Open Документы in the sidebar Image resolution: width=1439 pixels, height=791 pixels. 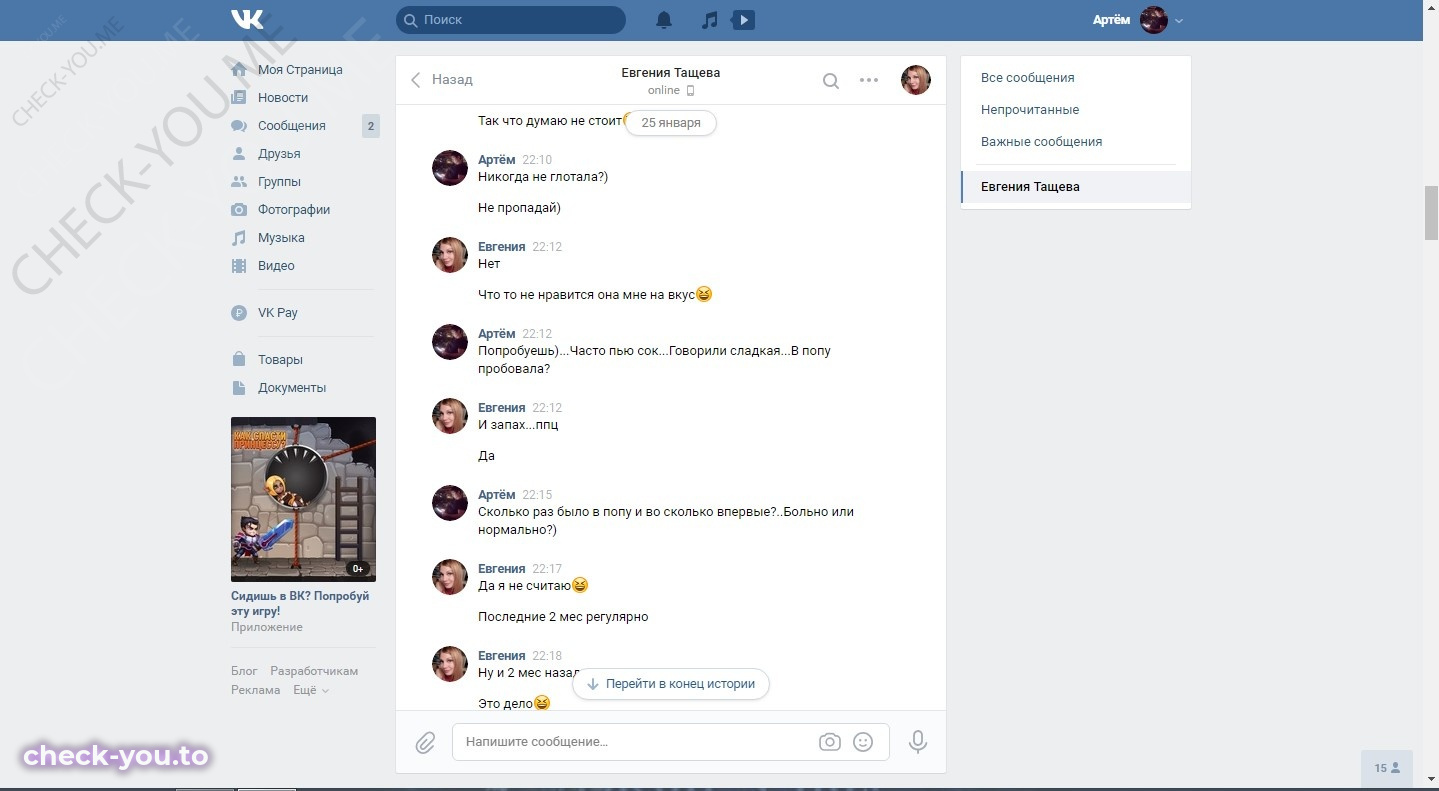click(x=292, y=388)
